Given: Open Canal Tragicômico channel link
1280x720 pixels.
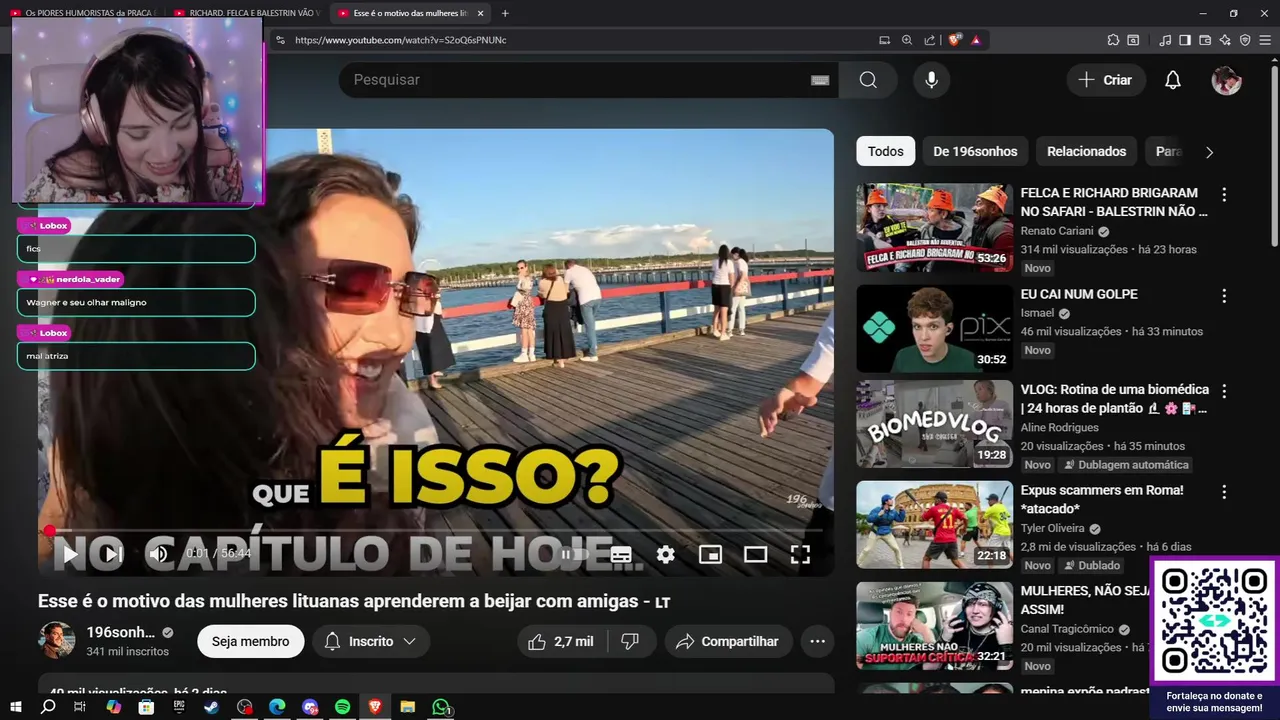Looking at the screenshot, I should (1067, 629).
